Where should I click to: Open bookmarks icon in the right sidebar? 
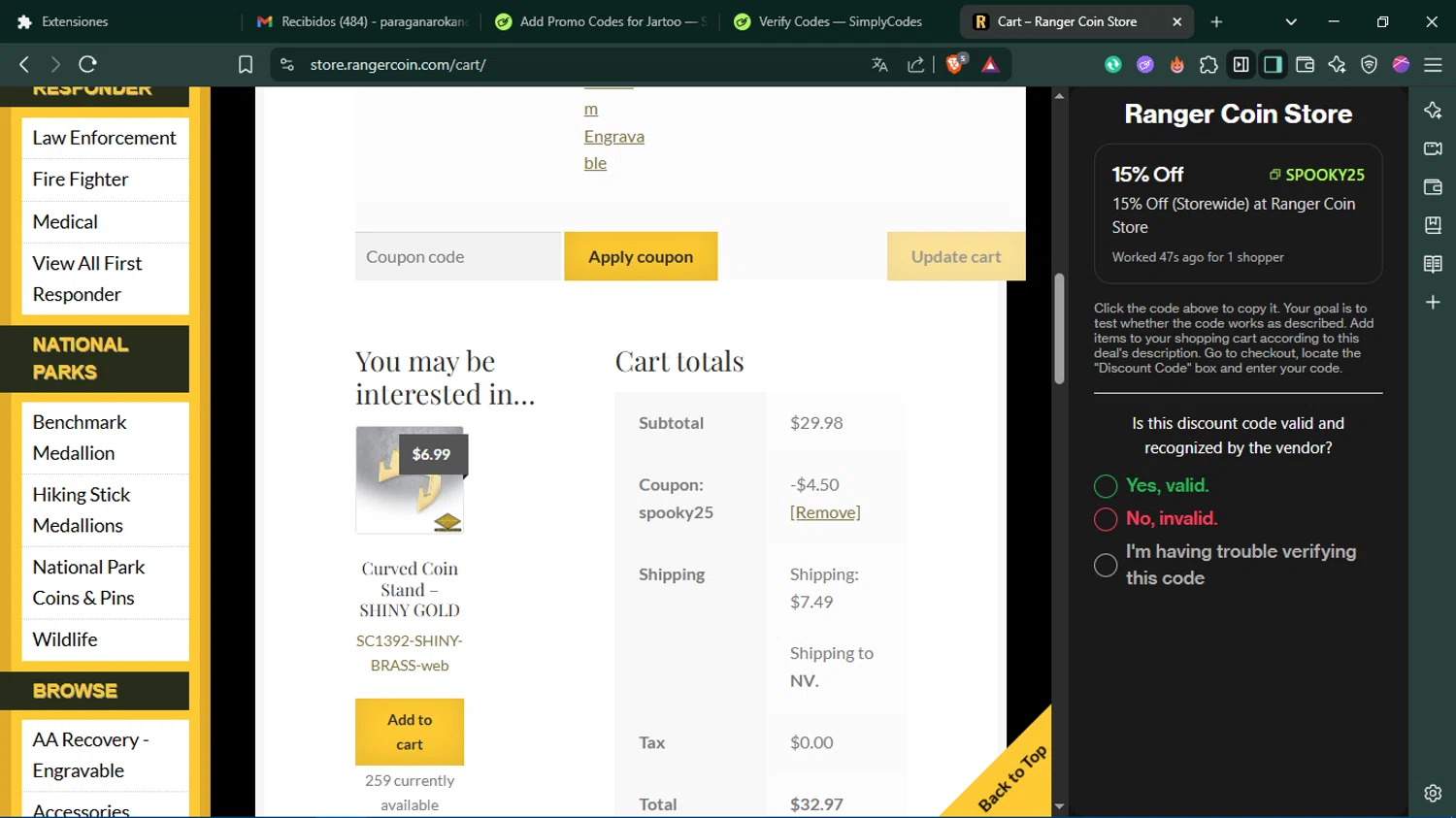pos(1433,225)
